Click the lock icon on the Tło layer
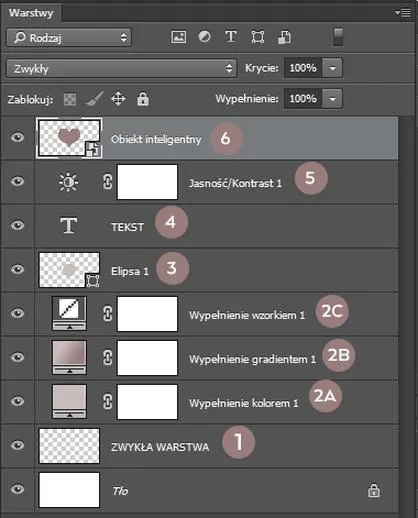Image resolution: width=418 pixels, height=518 pixels. tap(374, 490)
